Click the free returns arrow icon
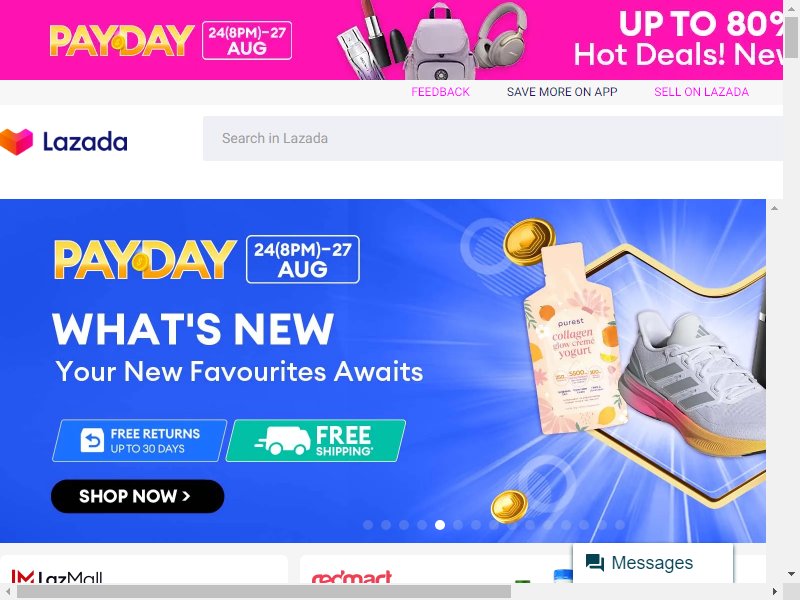Viewport: 800px width, 600px height. point(92,440)
